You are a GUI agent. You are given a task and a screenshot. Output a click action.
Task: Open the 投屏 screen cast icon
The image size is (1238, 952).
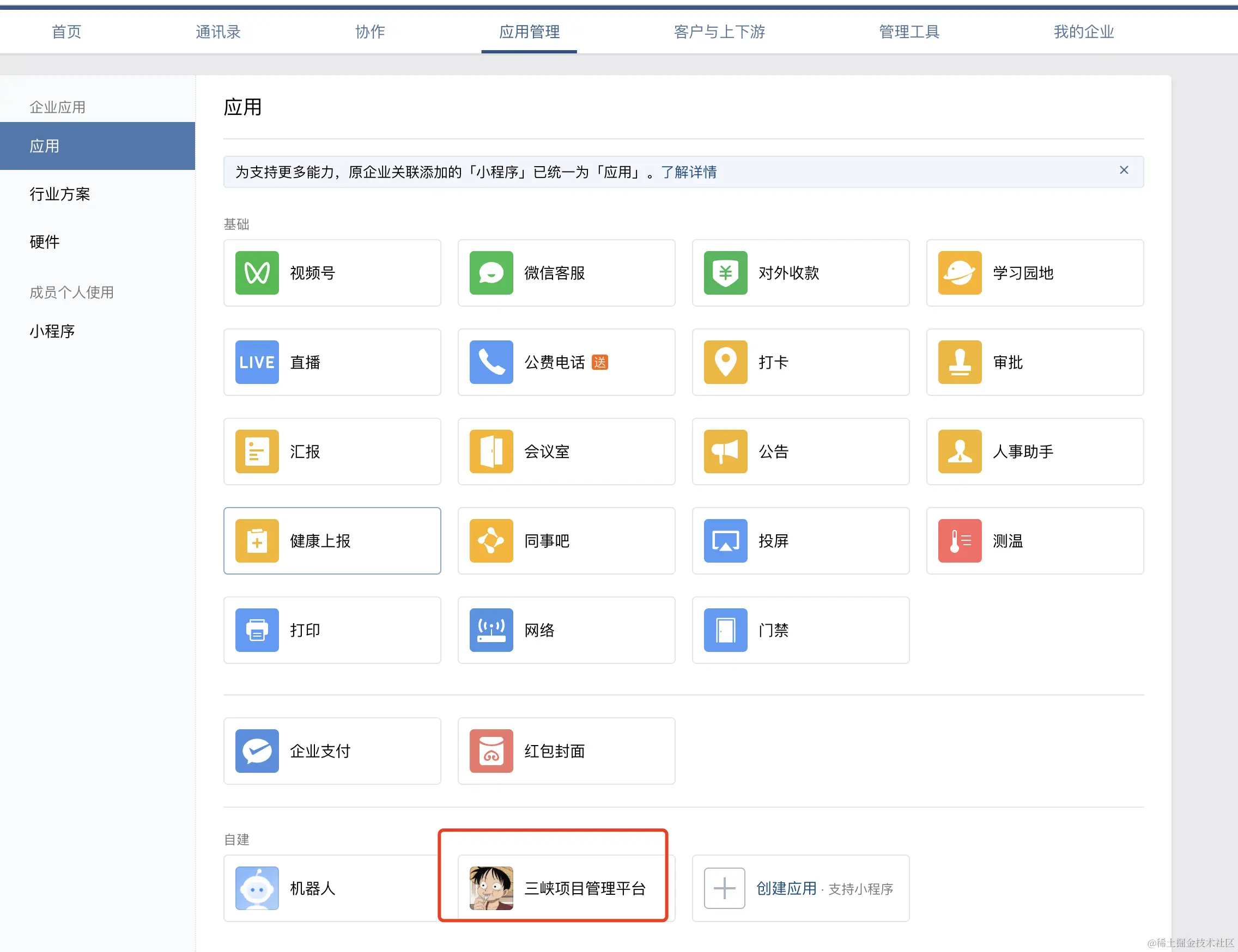(x=725, y=541)
